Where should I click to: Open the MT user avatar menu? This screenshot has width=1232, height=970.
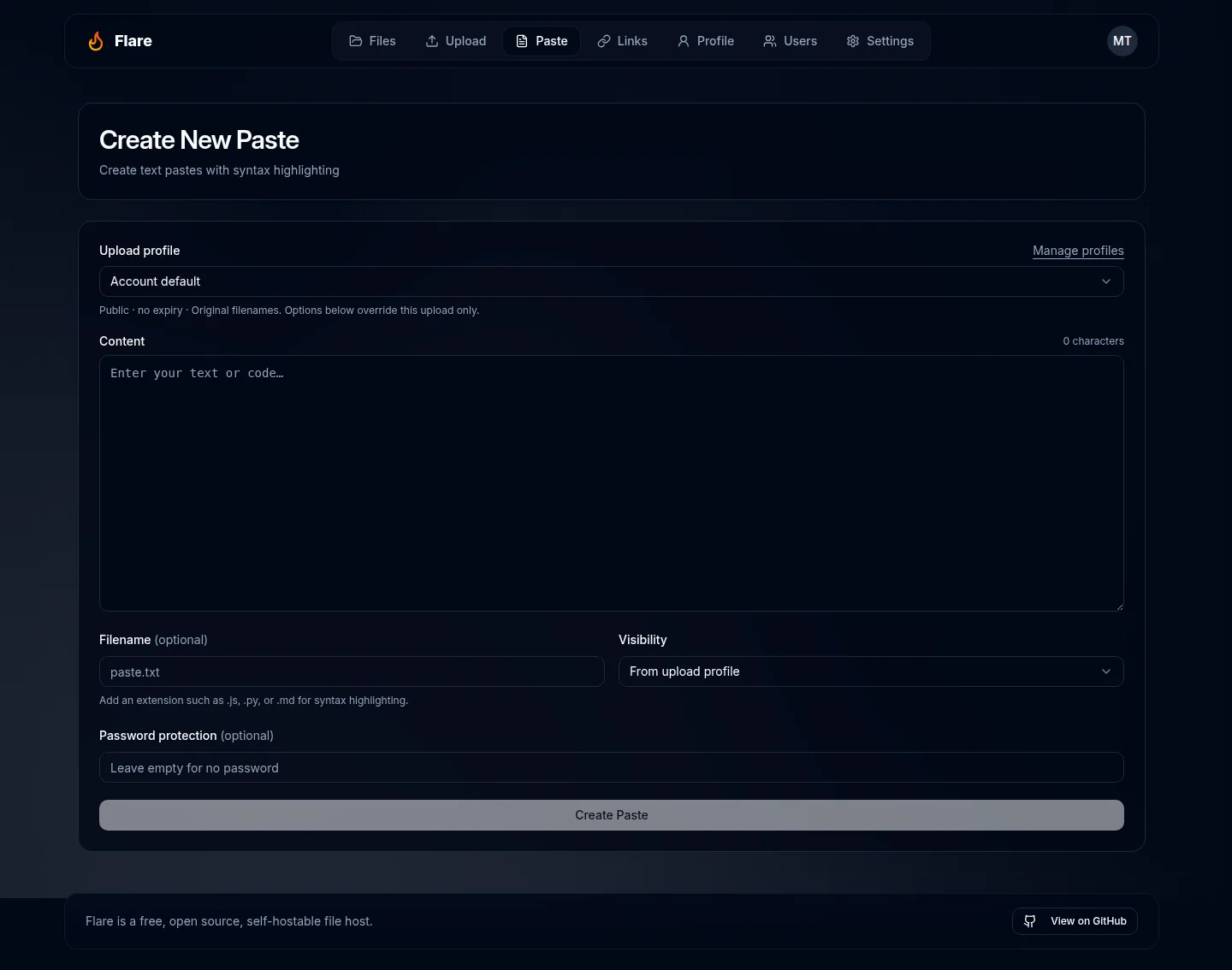[x=1122, y=41]
